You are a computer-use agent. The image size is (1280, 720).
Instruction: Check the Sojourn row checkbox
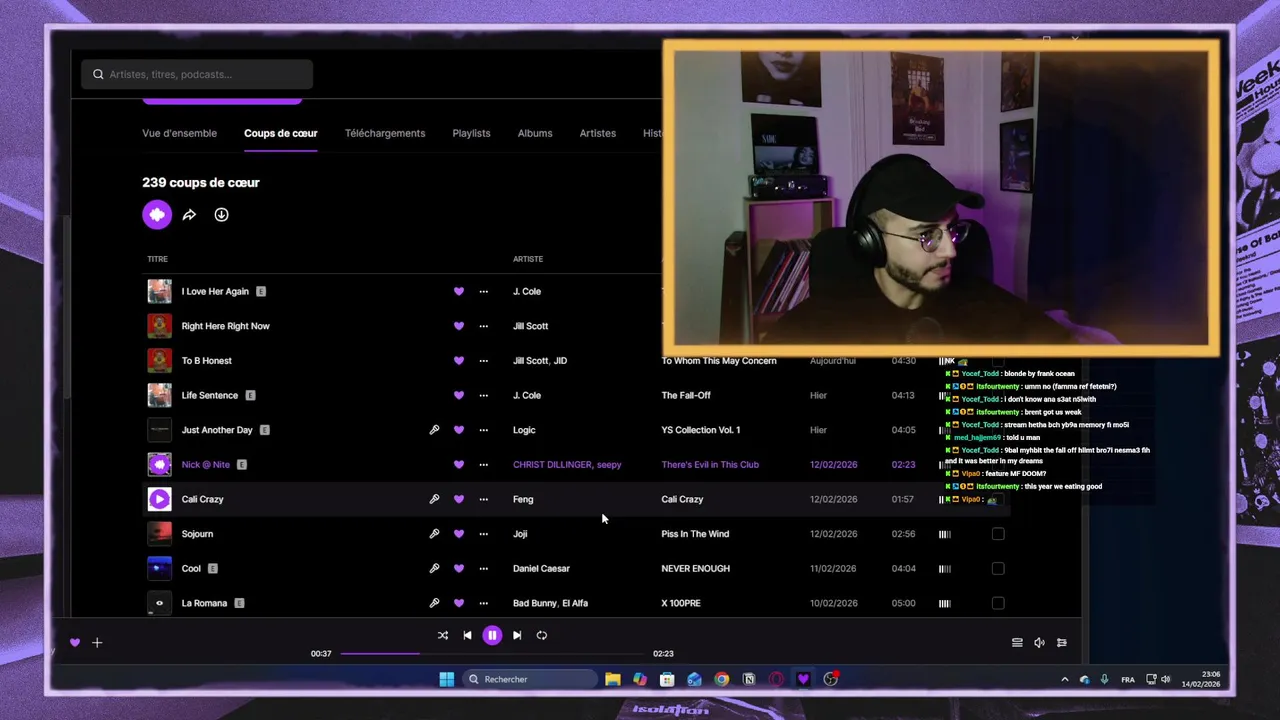point(998,534)
